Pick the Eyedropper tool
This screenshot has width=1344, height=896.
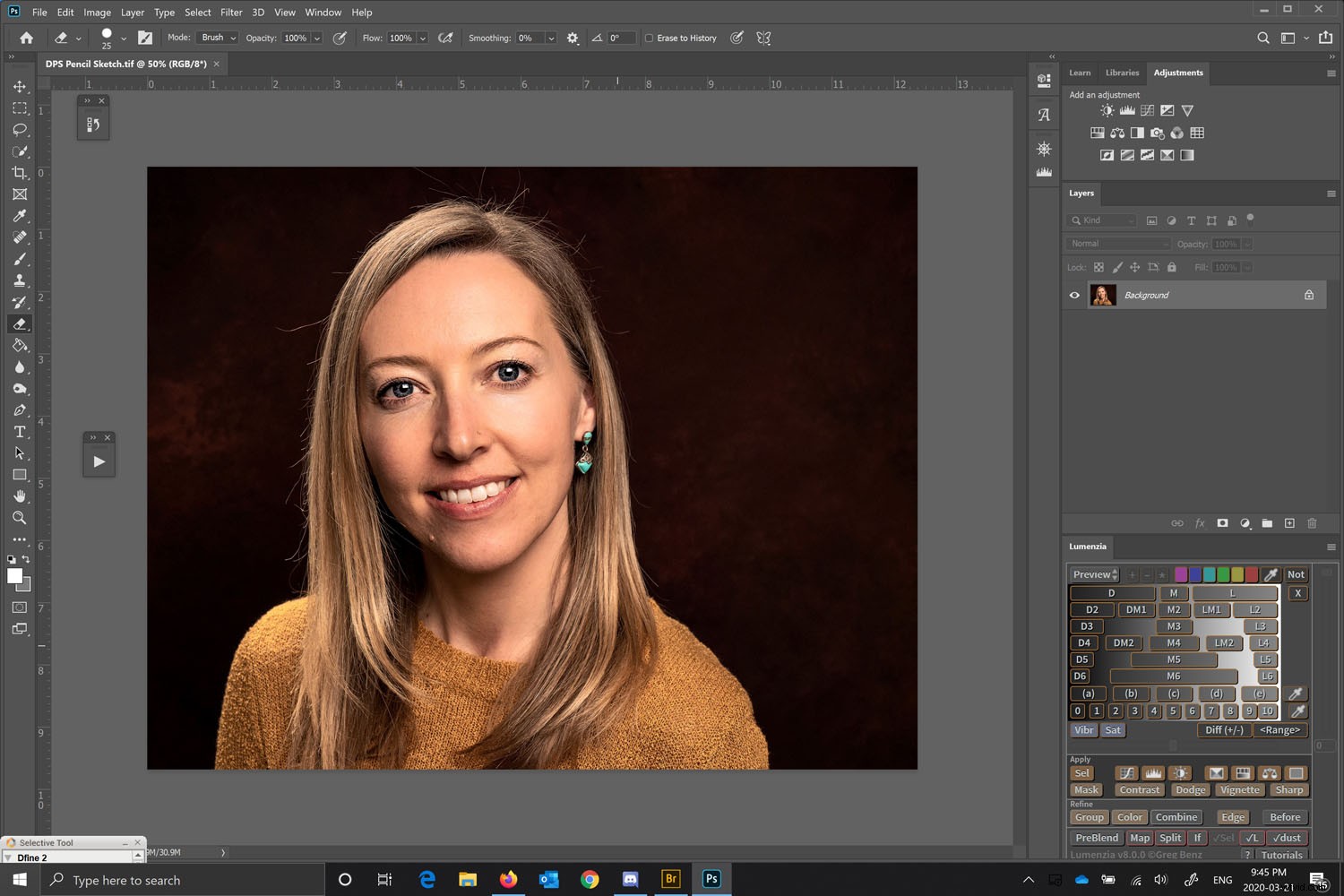[x=20, y=216]
